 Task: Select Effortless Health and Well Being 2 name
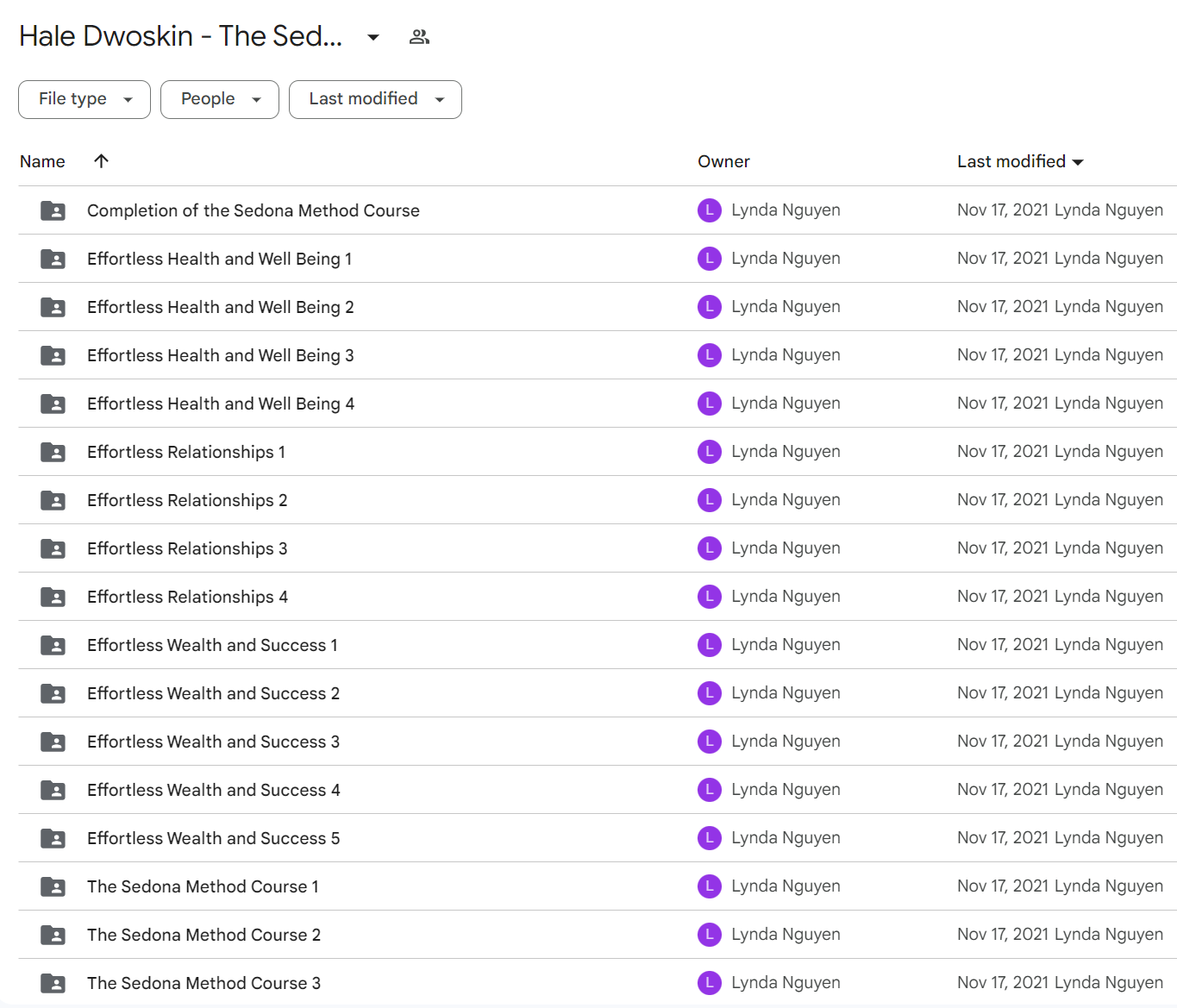(221, 307)
